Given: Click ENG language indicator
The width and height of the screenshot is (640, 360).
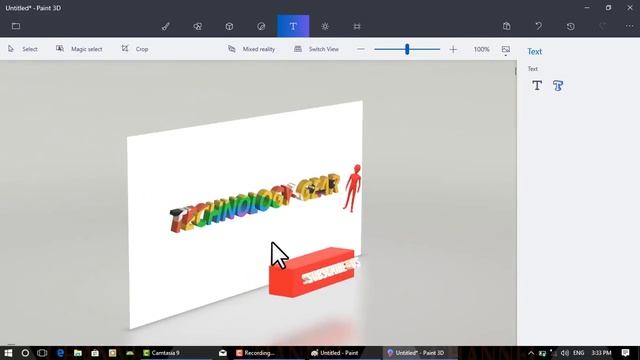Looking at the screenshot, I should [578, 353].
